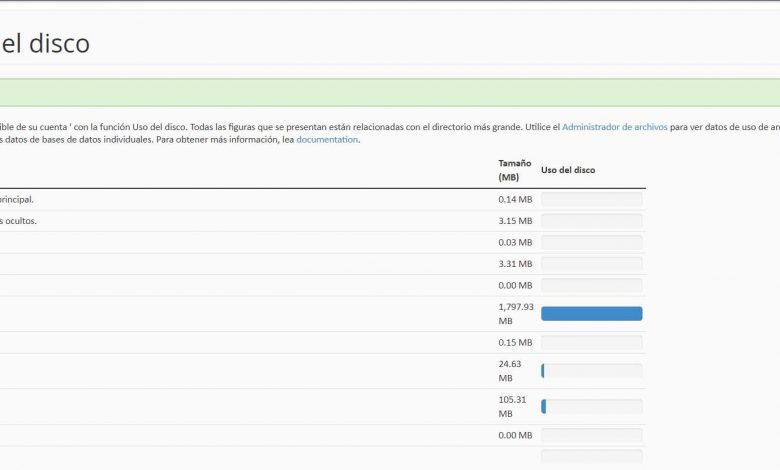The width and height of the screenshot is (780, 470).
Task: Click the usage bar for 24.63 MB row
Action: tap(591, 371)
